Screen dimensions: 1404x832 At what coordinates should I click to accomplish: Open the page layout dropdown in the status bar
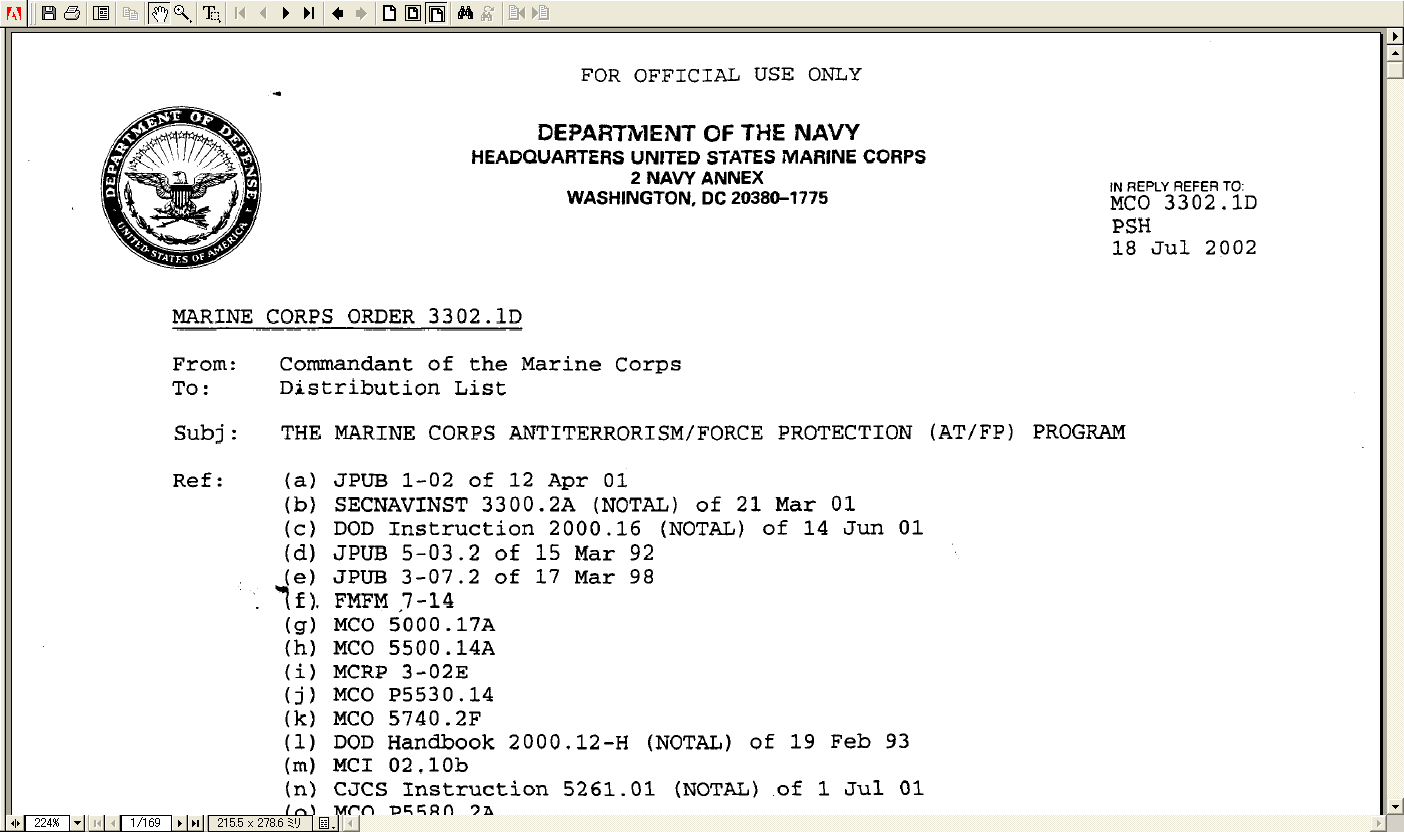click(x=324, y=823)
